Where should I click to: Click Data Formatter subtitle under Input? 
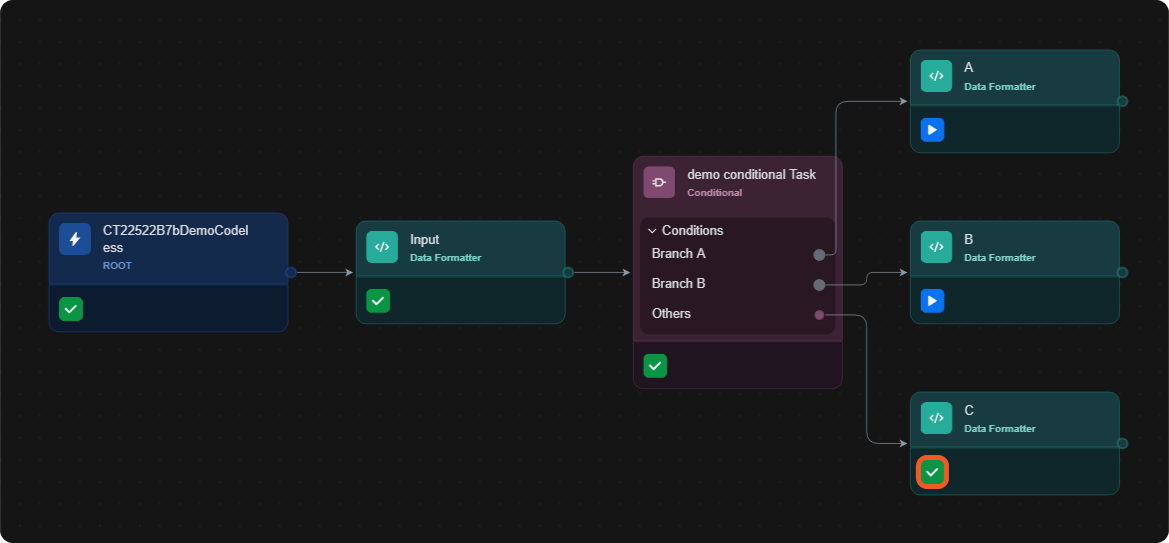pyautogui.click(x=446, y=258)
